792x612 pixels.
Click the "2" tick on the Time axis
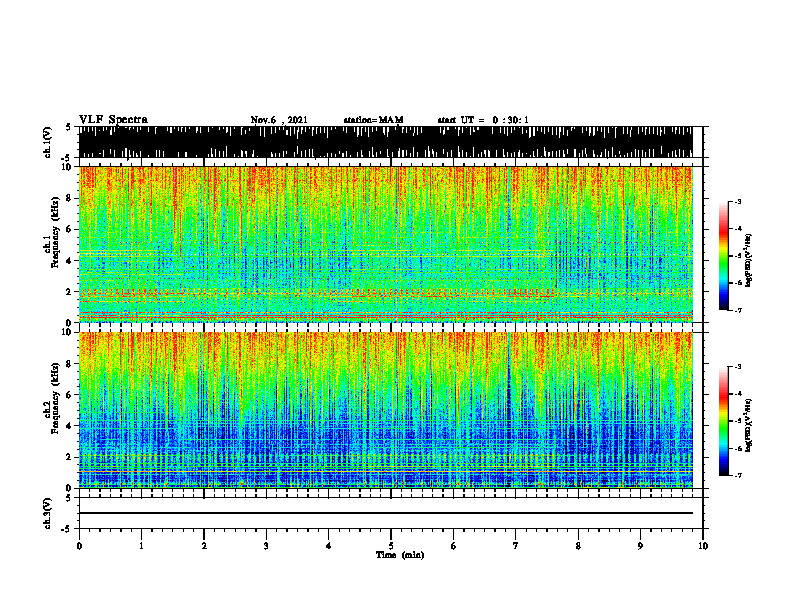(x=204, y=546)
